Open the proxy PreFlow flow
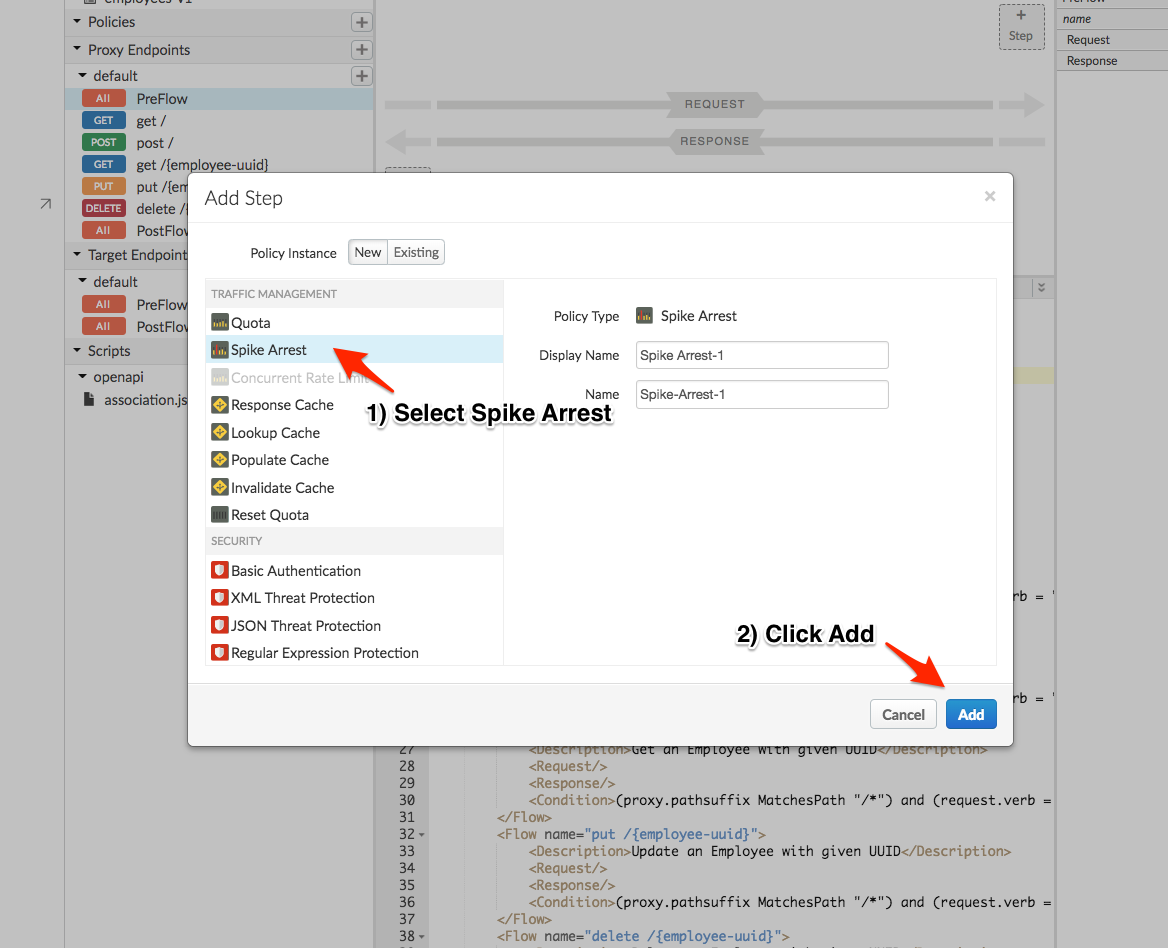1168x948 pixels. point(219,98)
